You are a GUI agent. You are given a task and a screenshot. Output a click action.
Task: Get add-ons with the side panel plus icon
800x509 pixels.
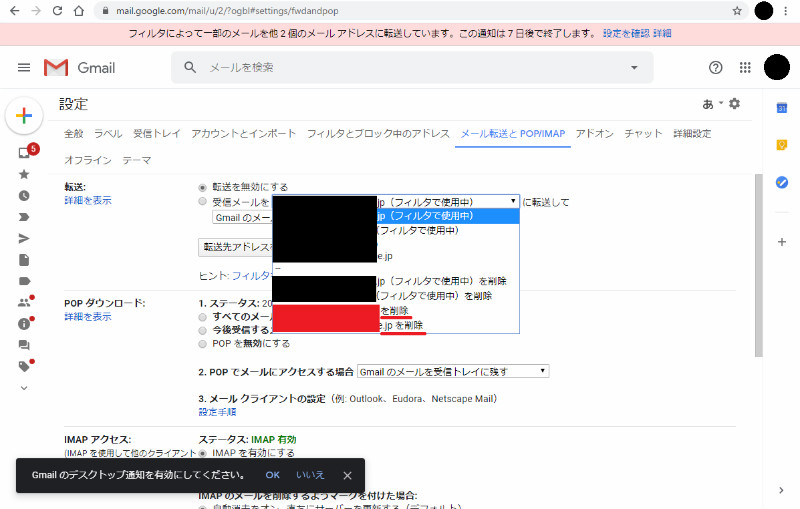click(782, 242)
